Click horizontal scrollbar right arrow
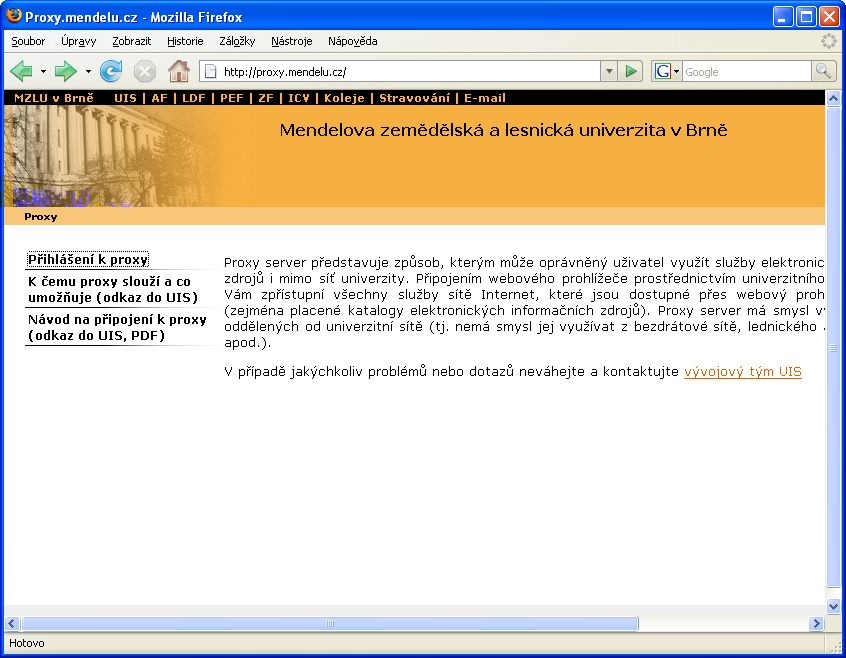Image resolution: width=846 pixels, height=658 pixels. [817, 623]
